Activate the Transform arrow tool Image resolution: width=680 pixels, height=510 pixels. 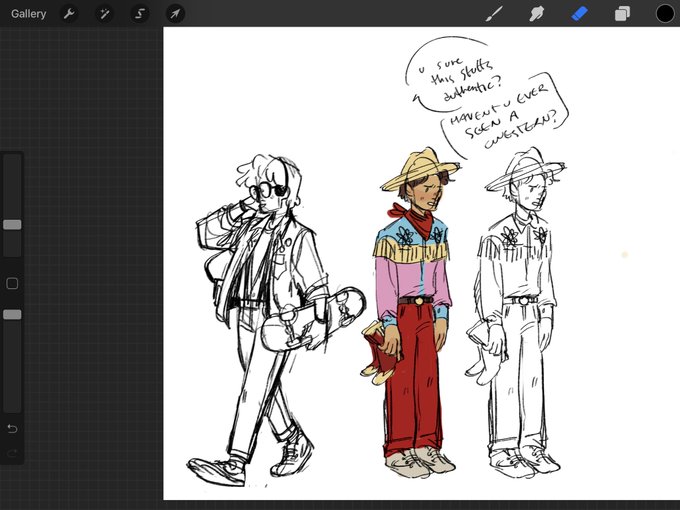[x=175, y=14]
